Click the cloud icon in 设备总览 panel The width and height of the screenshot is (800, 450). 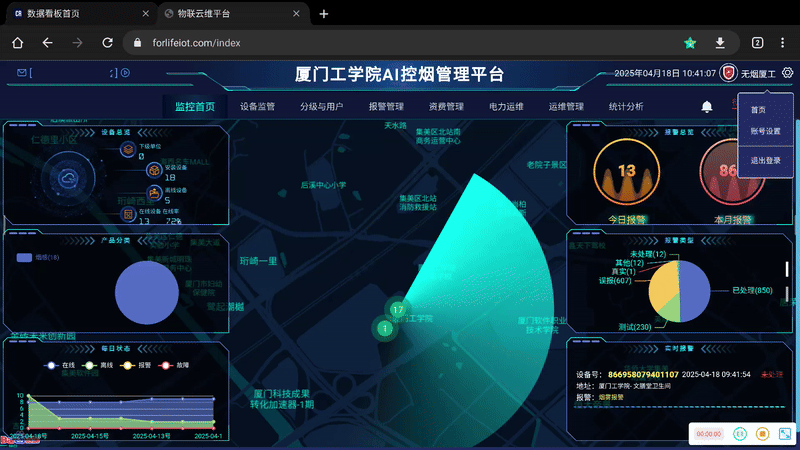pos(68,179)
